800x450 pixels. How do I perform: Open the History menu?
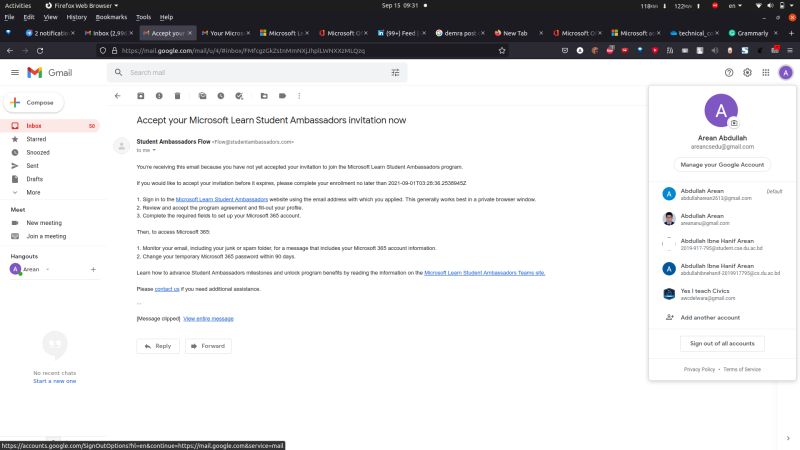coord(77,17)
